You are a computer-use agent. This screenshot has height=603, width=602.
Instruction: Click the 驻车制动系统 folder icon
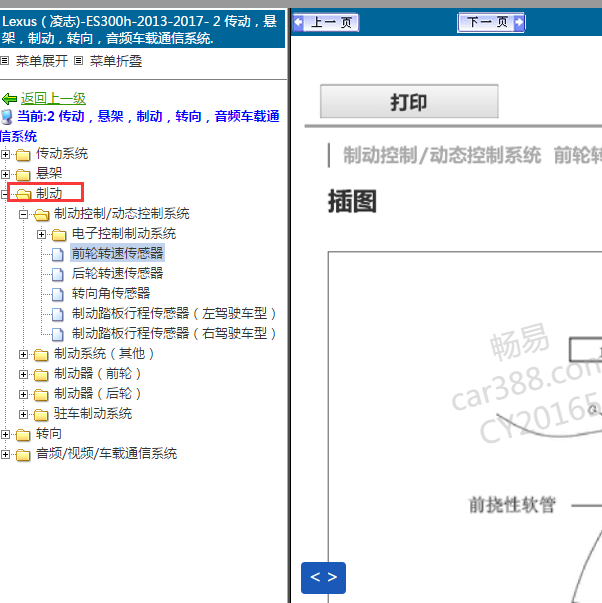41,415
